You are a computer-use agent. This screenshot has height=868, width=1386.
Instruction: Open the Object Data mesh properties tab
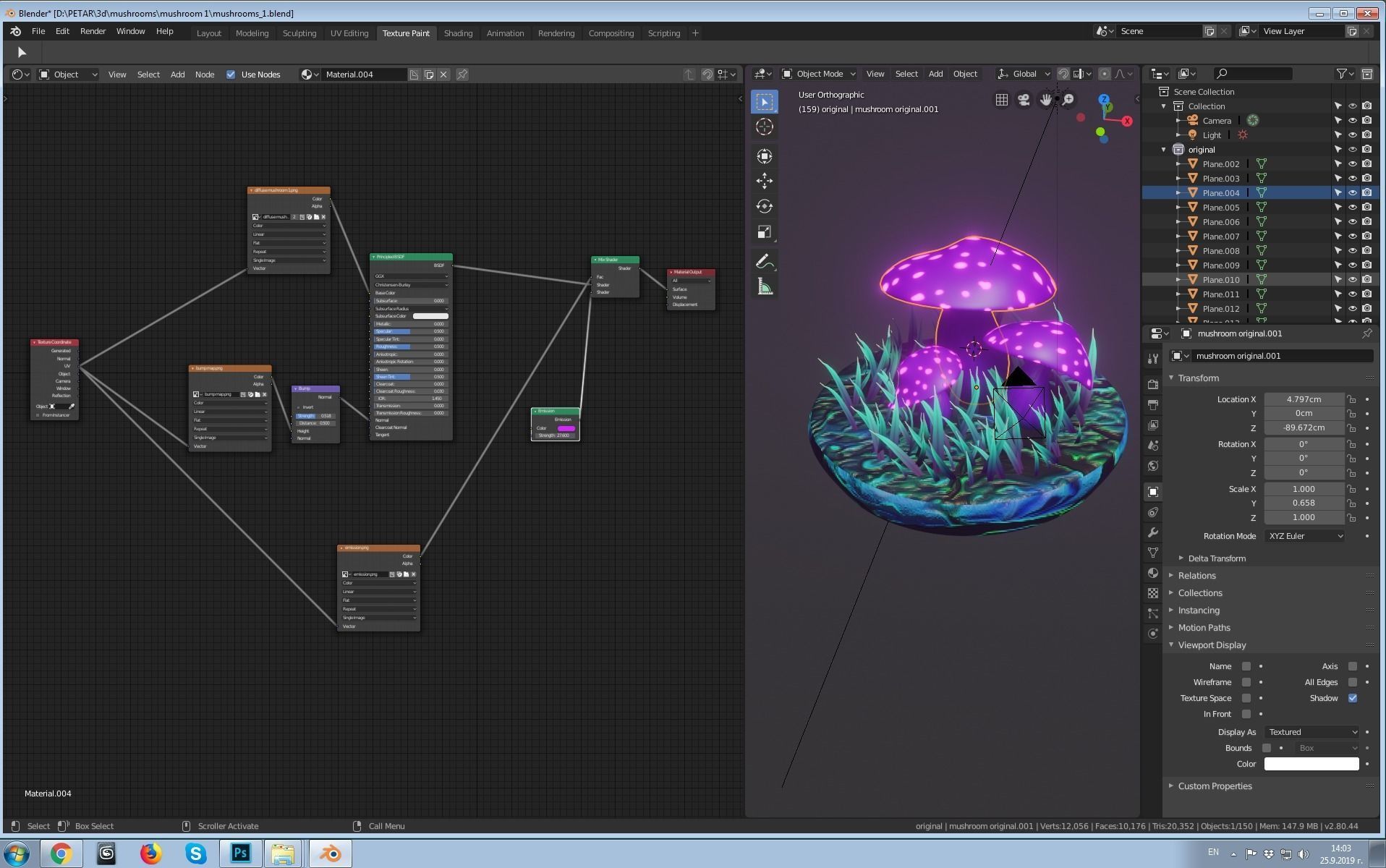click(1153, 553)
